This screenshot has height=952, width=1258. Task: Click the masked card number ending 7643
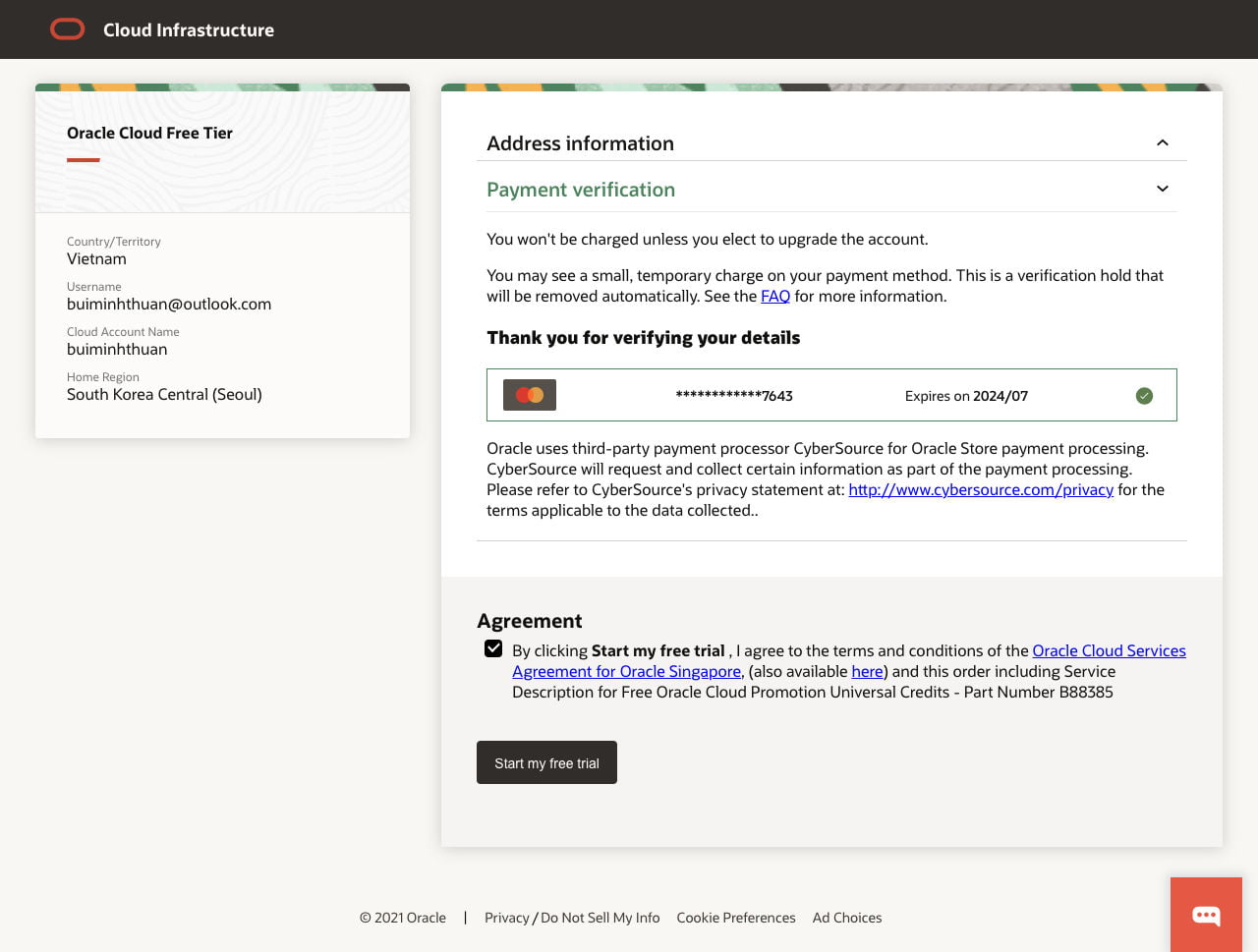click(x=734, y=396)
